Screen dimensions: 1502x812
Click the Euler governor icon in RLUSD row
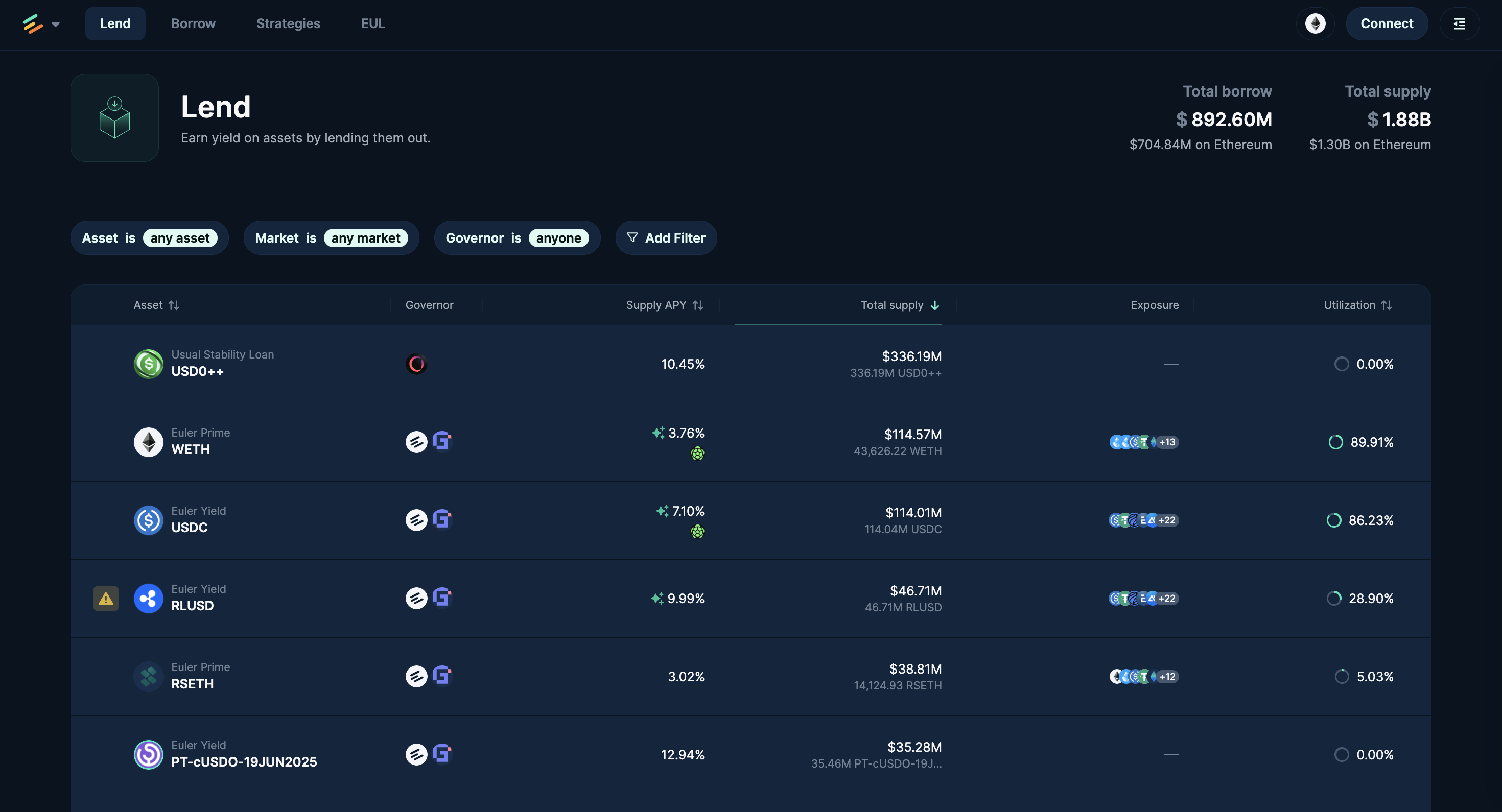(416, 598)
